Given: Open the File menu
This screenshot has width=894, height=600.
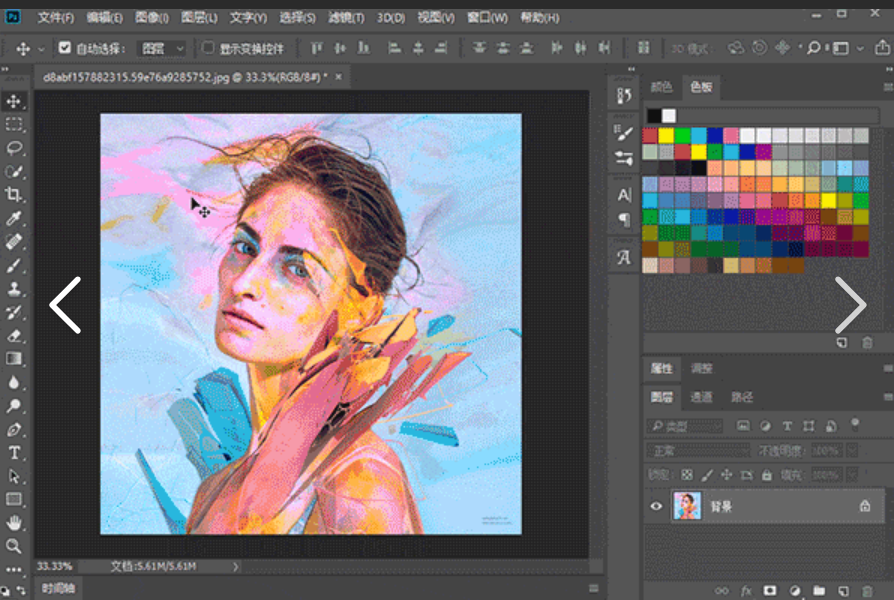Looking at the screenshot, I should 55,18.
